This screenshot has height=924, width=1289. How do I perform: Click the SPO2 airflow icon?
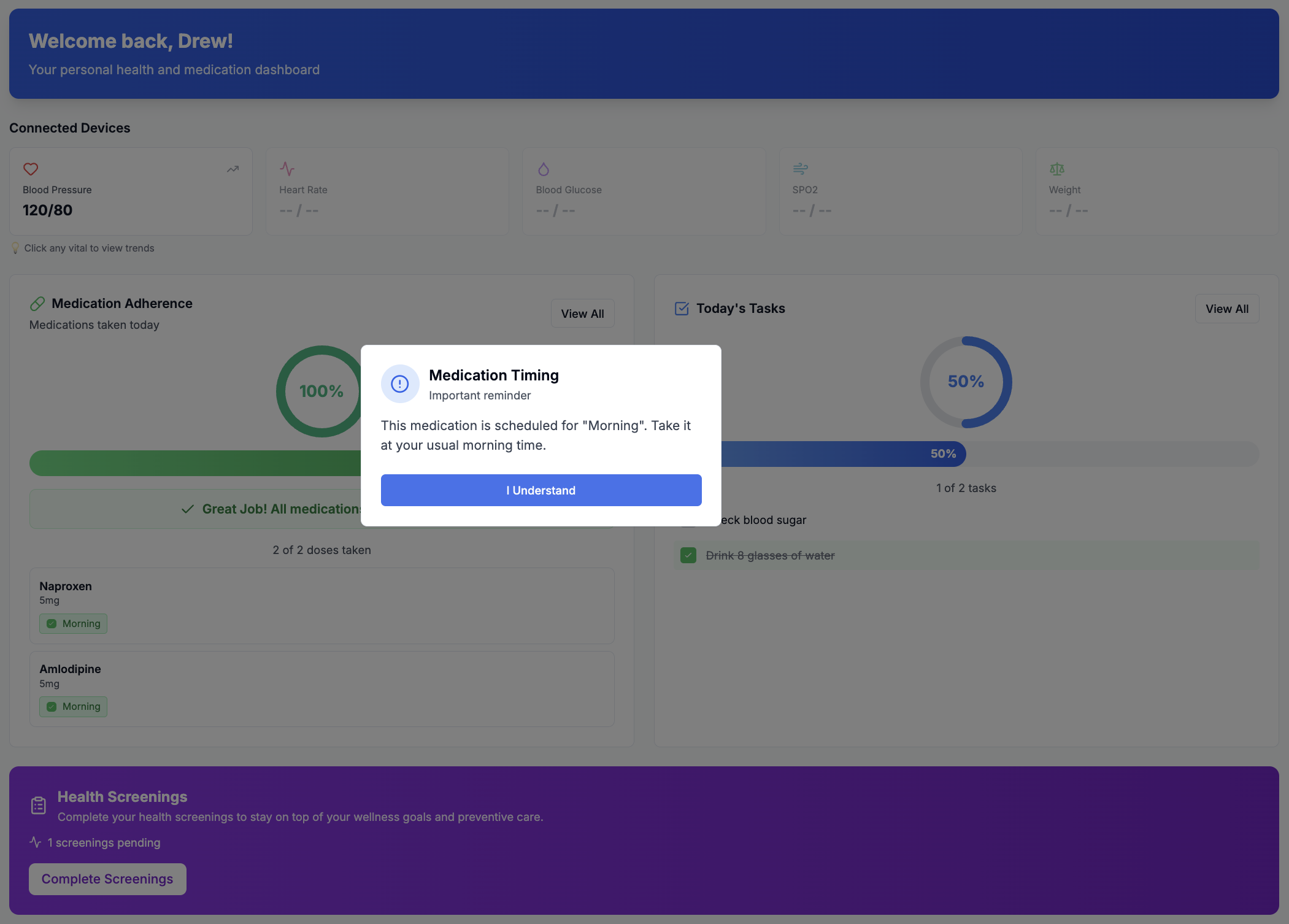click(801, 169)
